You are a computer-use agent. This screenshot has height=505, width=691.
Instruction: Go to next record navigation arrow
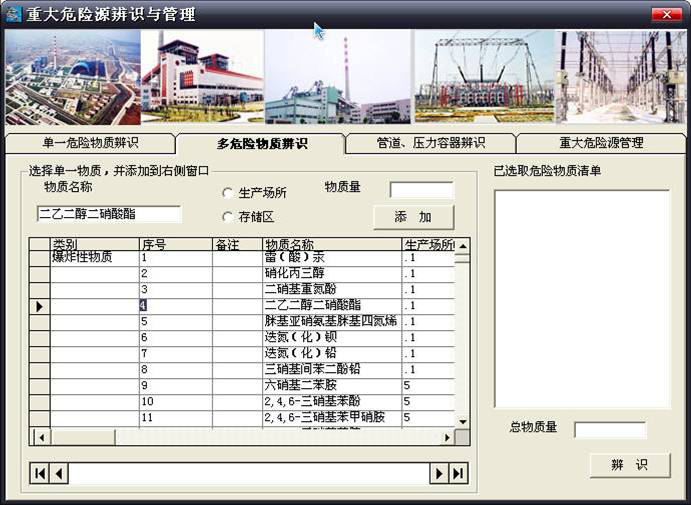click(x=438, y=473)
